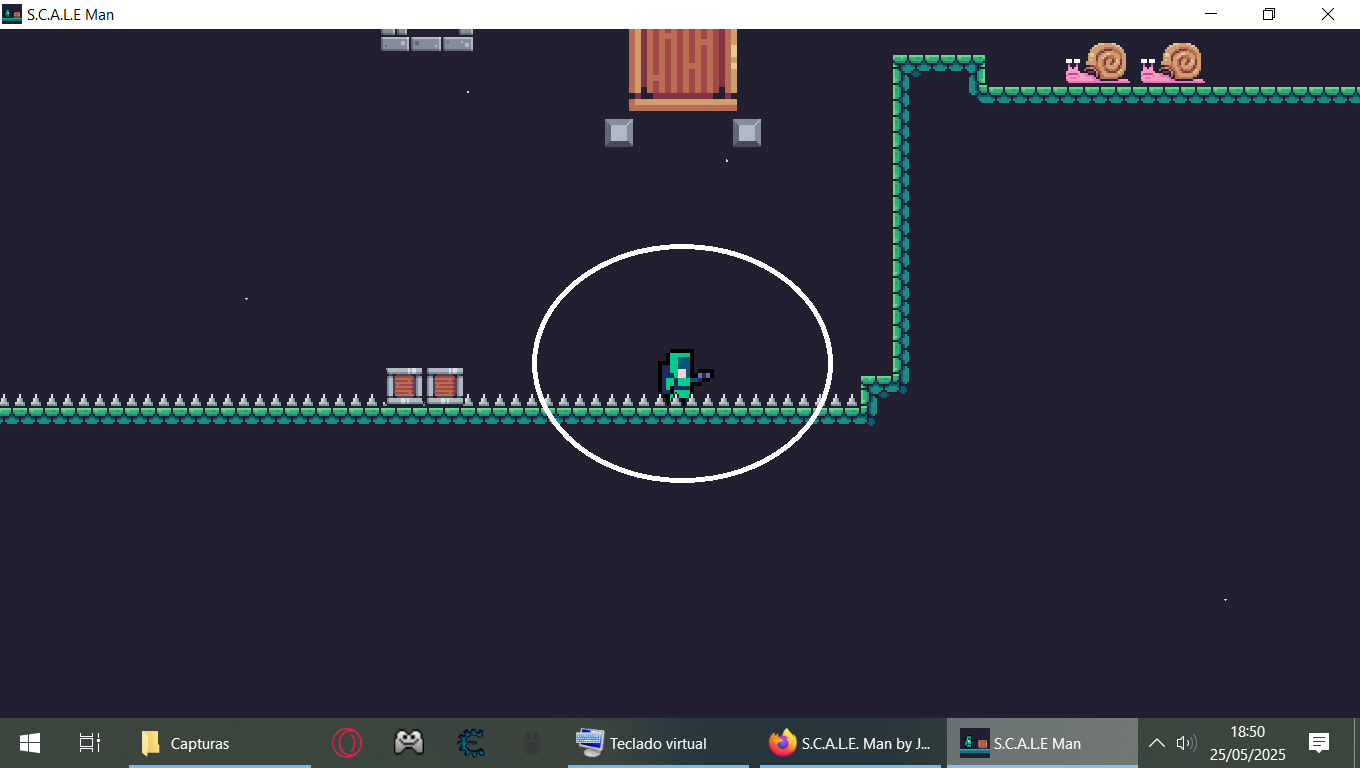The width and height of the screenshot is (1360, 768).
Task: Click the left metal-framed crate on spikes
Action: [x=404, y=385]
